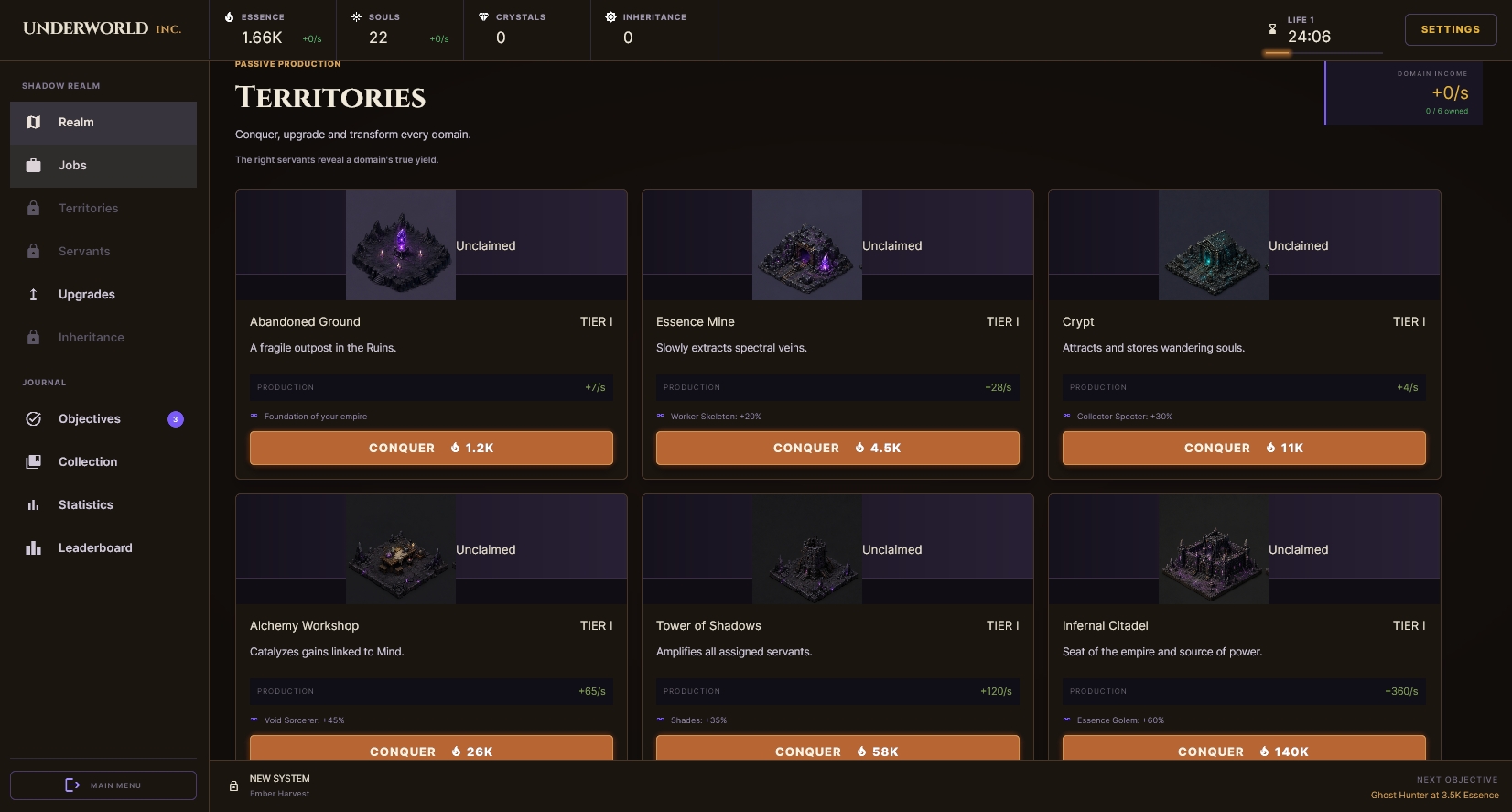Screen dimensions: 1512x812
Task: Conquer the Essence Mine for 4.5K
Action: pos(837,449)
